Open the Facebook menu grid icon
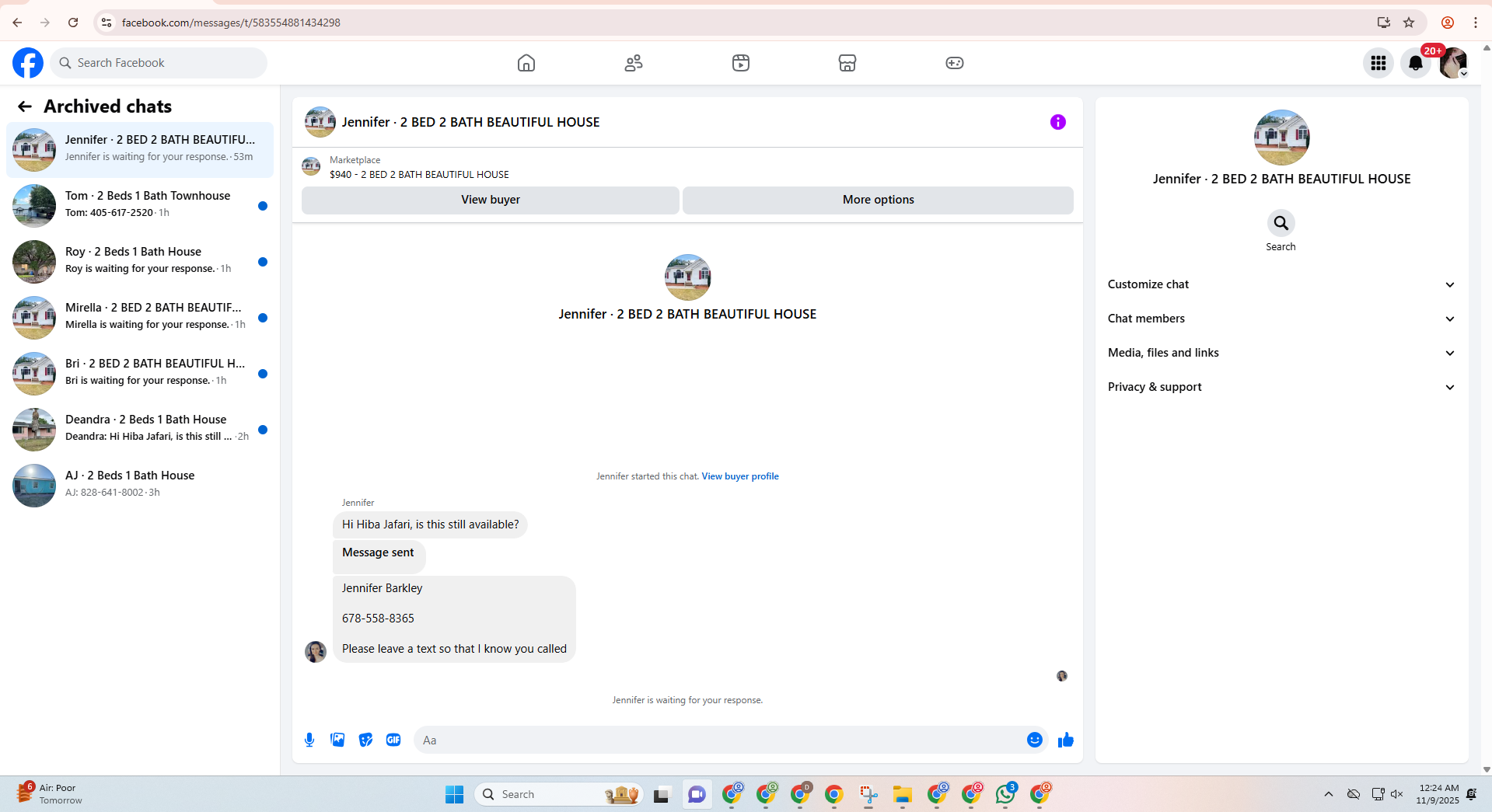 click(1378, 63)
